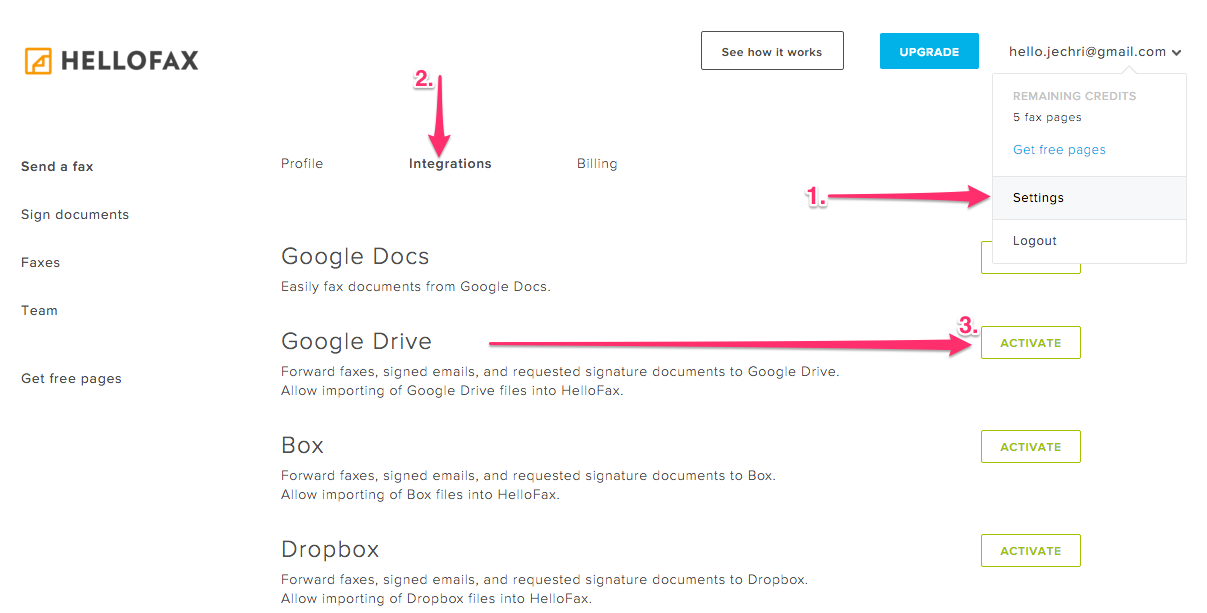The width and height of the screenshot is (1207, 613).
Task: Activate the Google Drive integration
Action: (x=1030, y=342)
